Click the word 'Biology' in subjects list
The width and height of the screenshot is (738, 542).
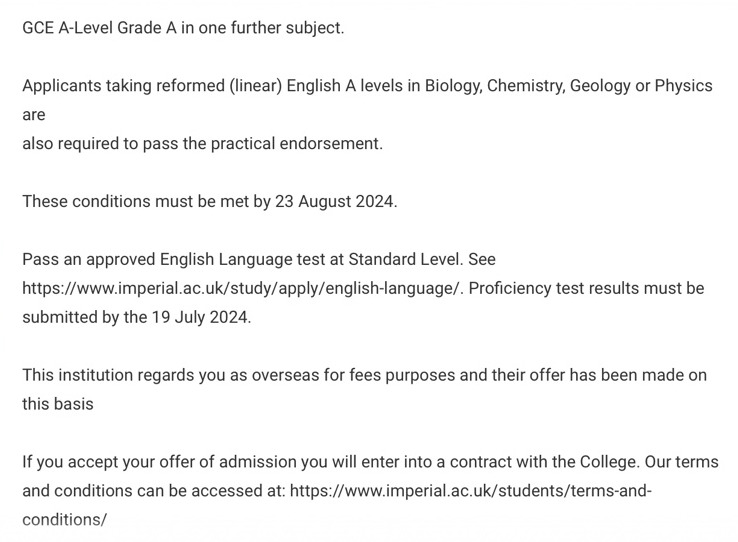coord(453,86)
